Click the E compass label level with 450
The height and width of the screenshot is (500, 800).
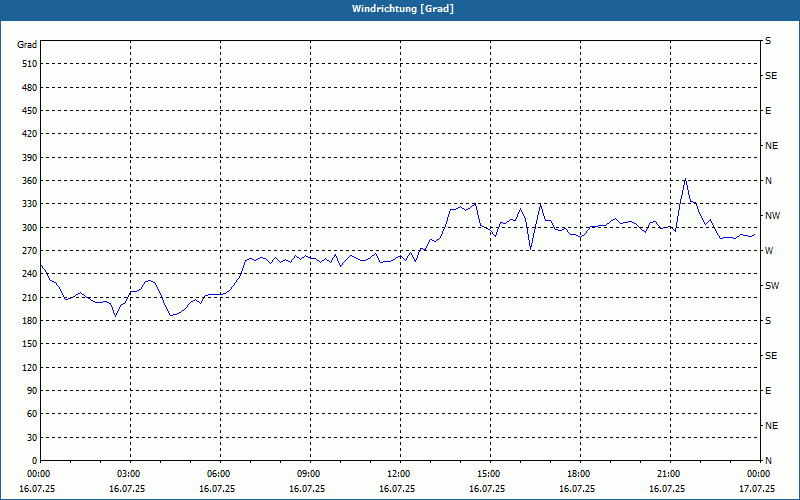click(x=768, y=111)
